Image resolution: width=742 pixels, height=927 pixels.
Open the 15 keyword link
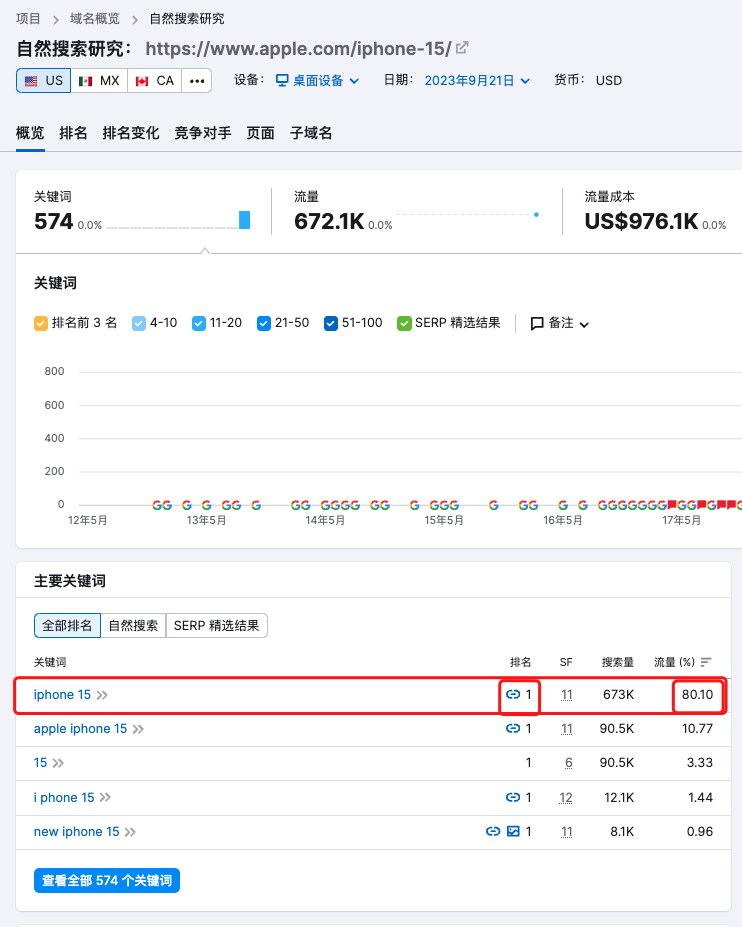point(40,763)
